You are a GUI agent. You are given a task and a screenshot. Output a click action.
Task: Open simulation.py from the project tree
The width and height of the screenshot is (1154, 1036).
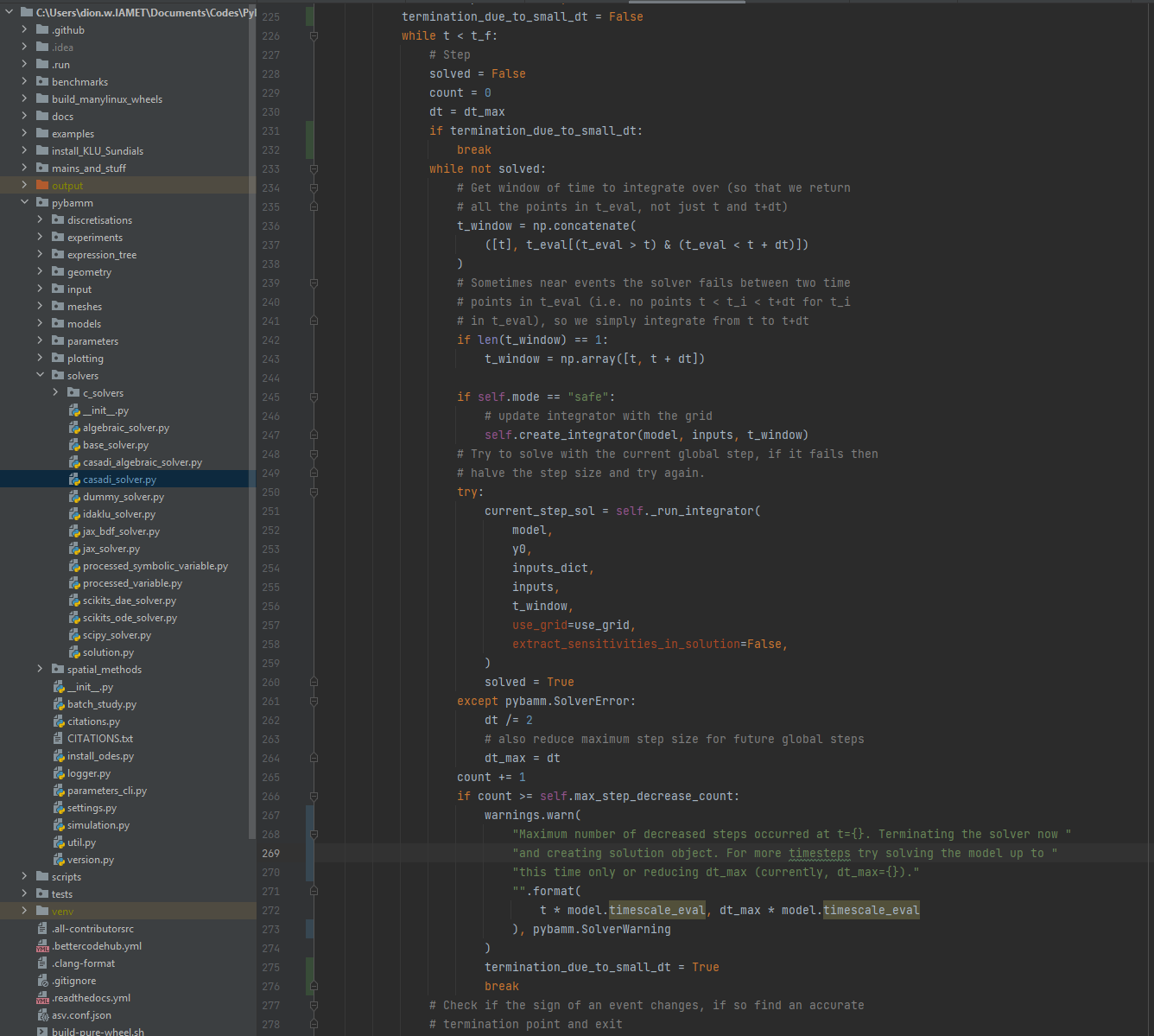click(98, 824)
